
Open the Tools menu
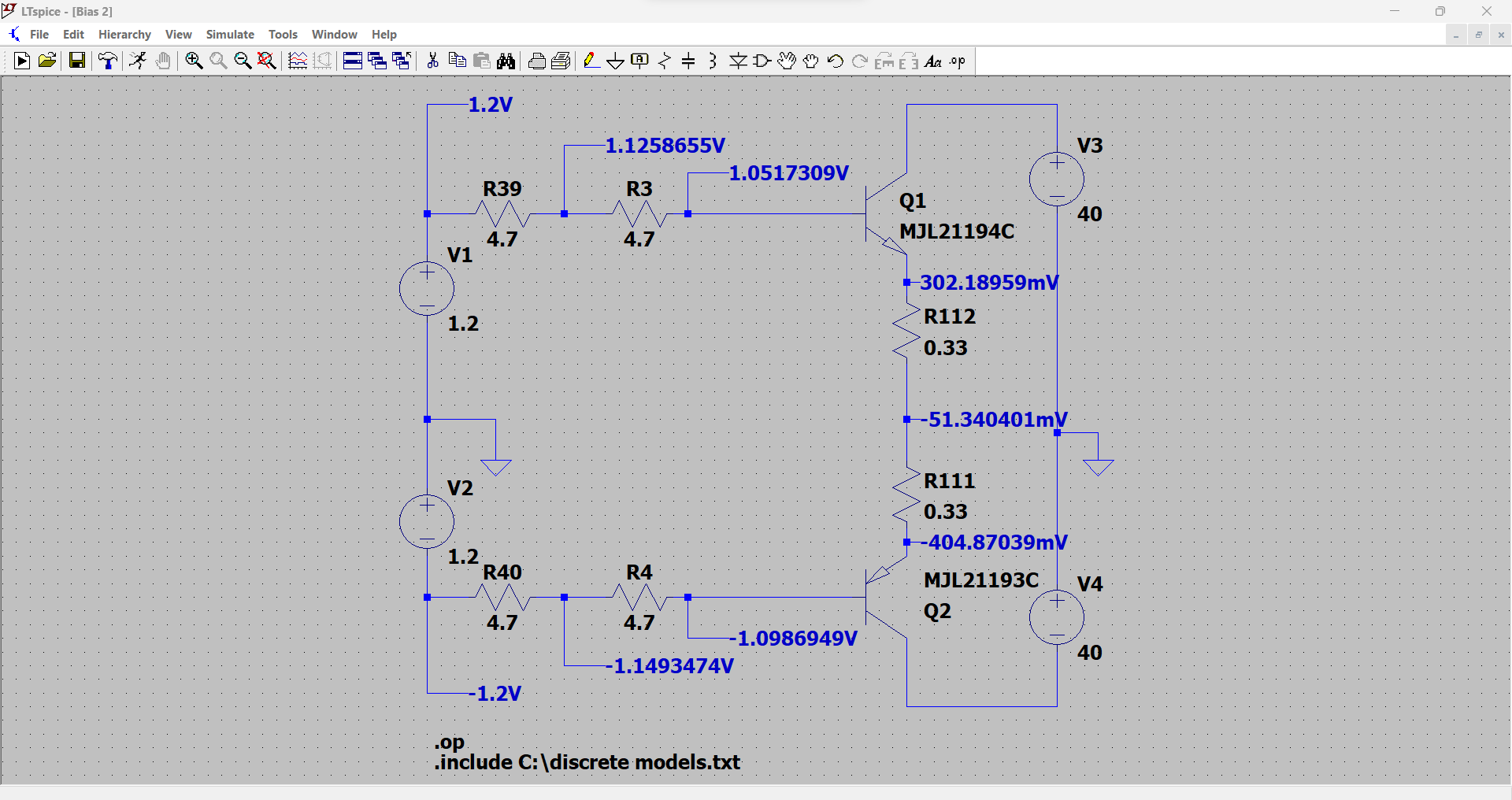[x=283, y=35]
